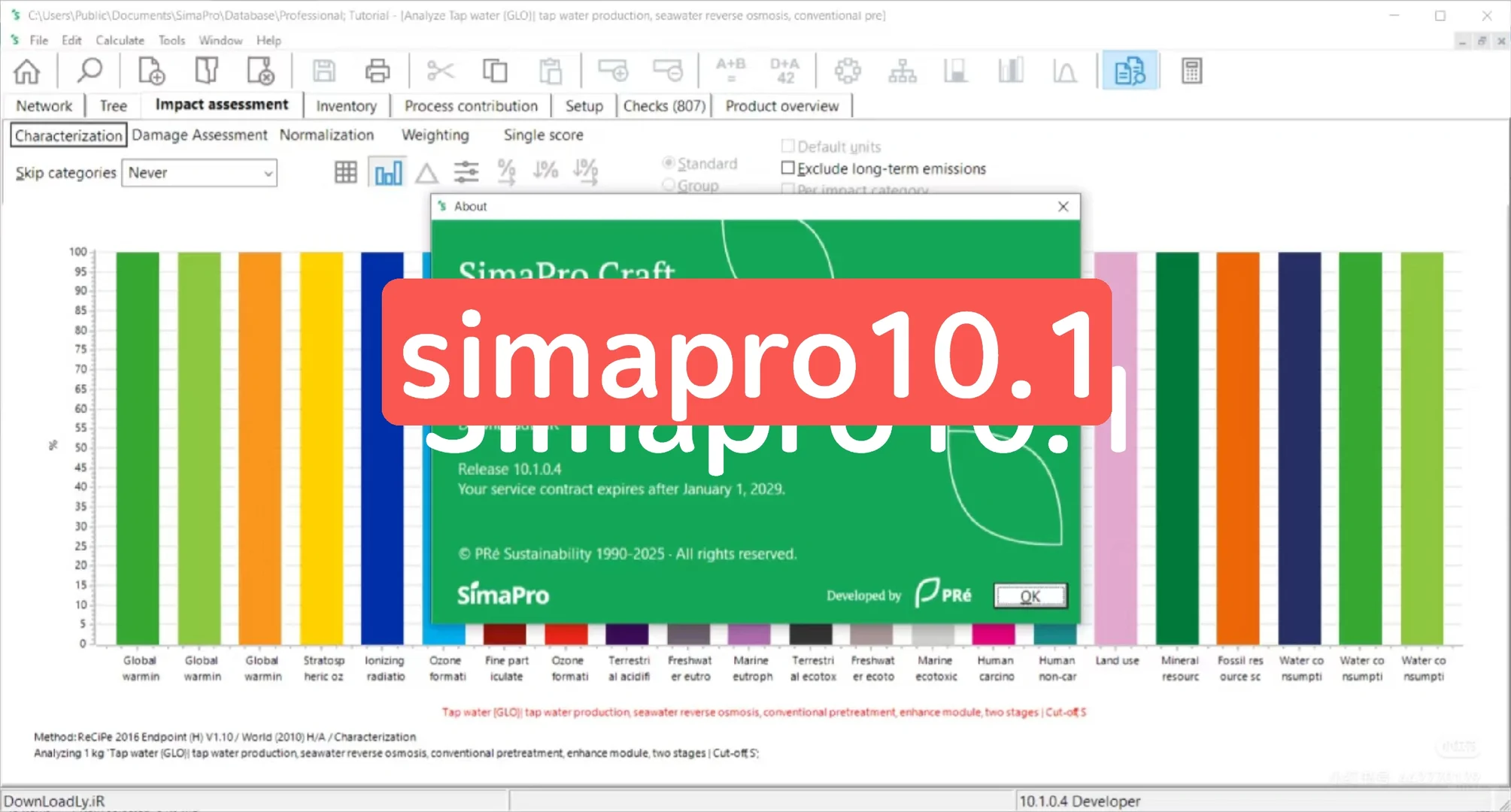Screen dimensions: 1511x812
Task: Select the magnifying glass search icon
Action: coord(89,70)
